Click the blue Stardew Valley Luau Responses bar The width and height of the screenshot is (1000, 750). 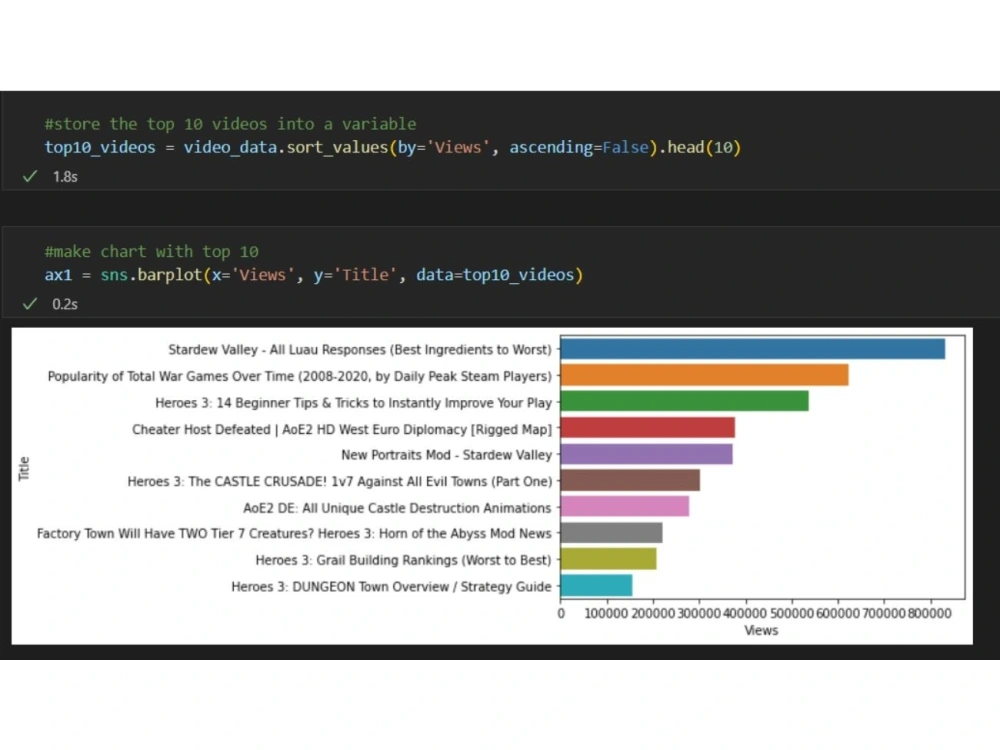click(x=753, y=349)
